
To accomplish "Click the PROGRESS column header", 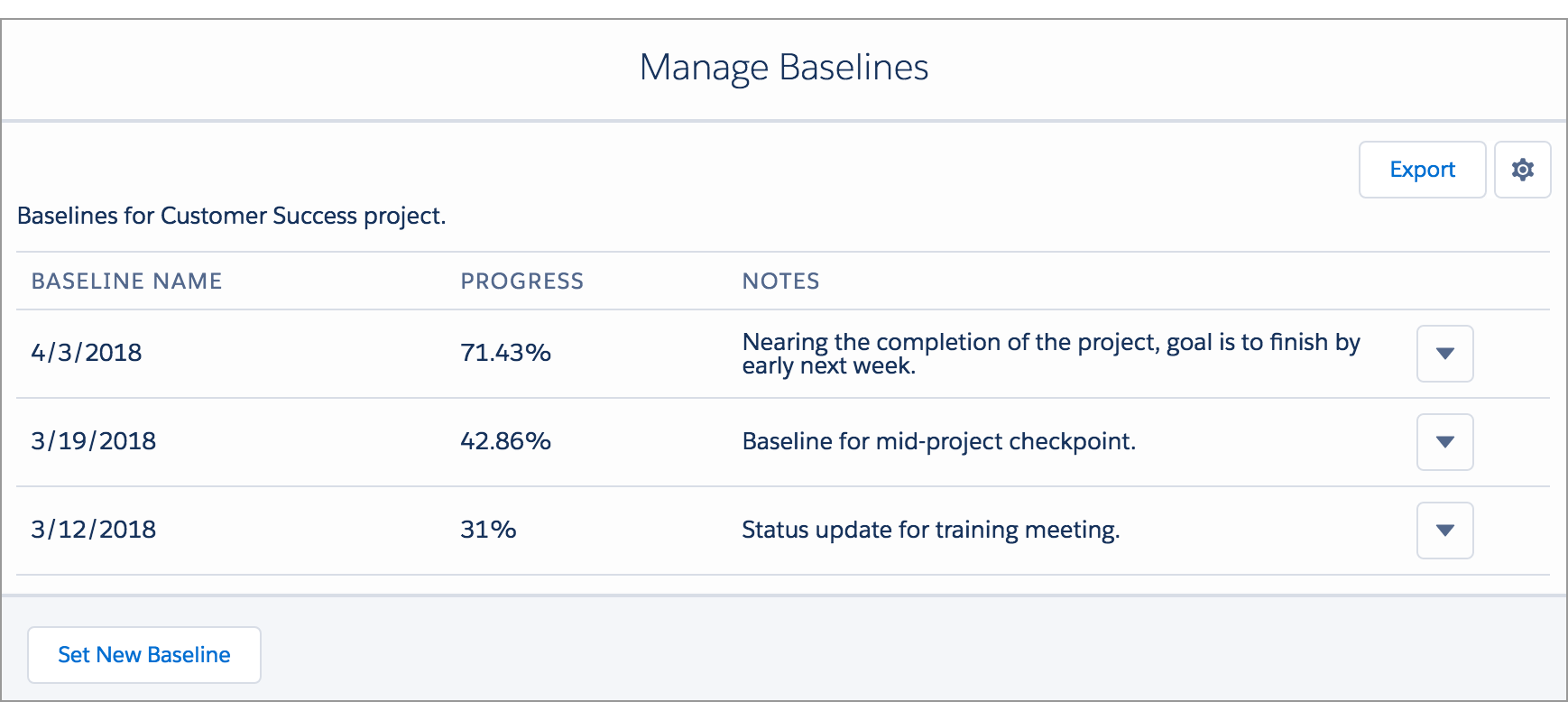I will (521, 282).
